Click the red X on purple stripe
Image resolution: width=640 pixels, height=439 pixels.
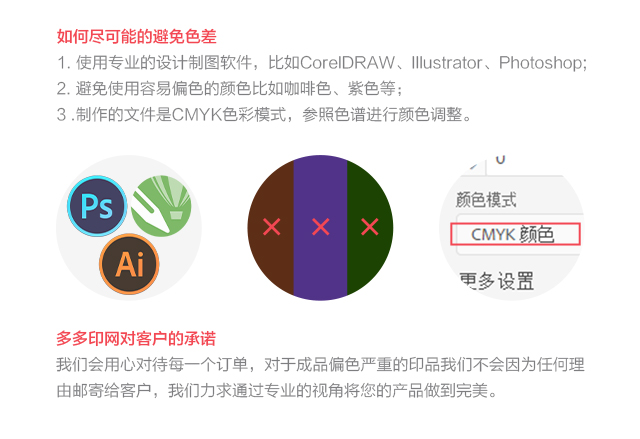coord(320,227)
